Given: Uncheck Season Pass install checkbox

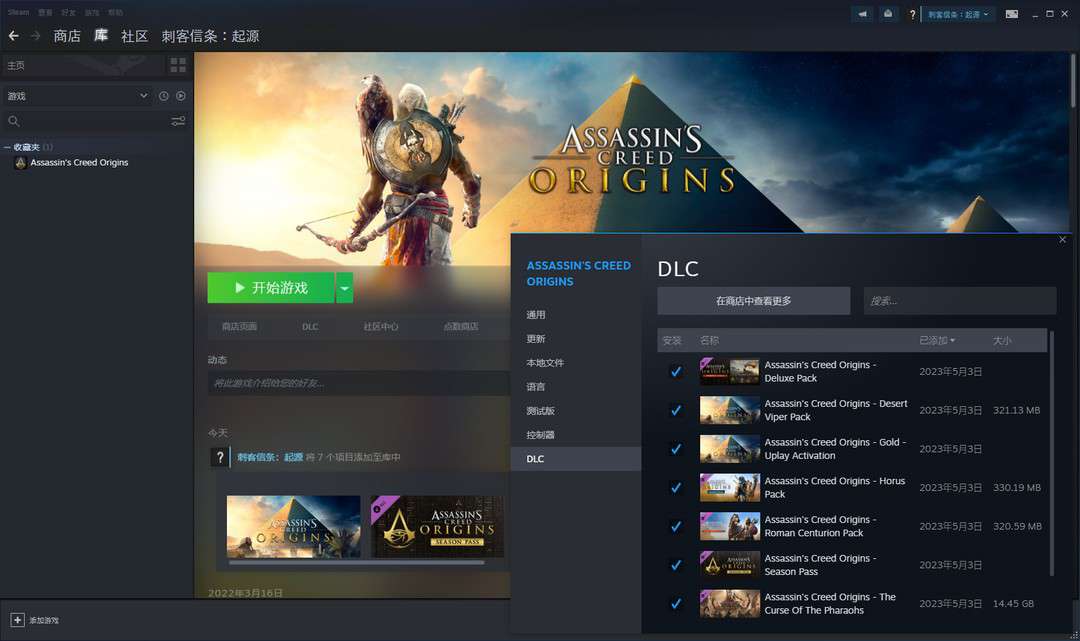Looking at the screenshot, I should (x=676, y=565).
